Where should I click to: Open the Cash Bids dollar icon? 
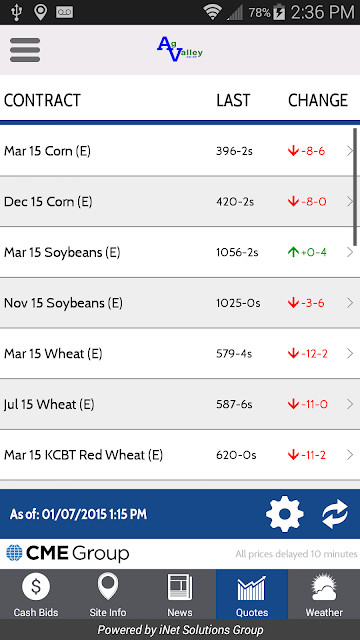tap(36, 587)
